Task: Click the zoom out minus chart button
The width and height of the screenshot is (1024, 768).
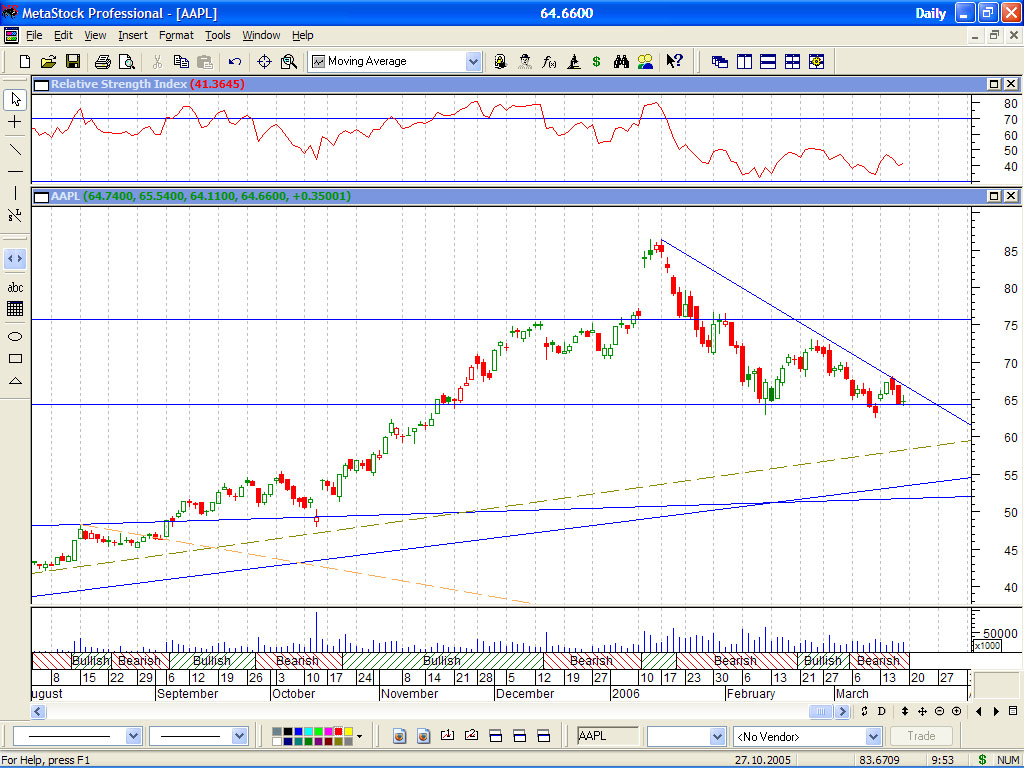Action: (x=939, y=711)
